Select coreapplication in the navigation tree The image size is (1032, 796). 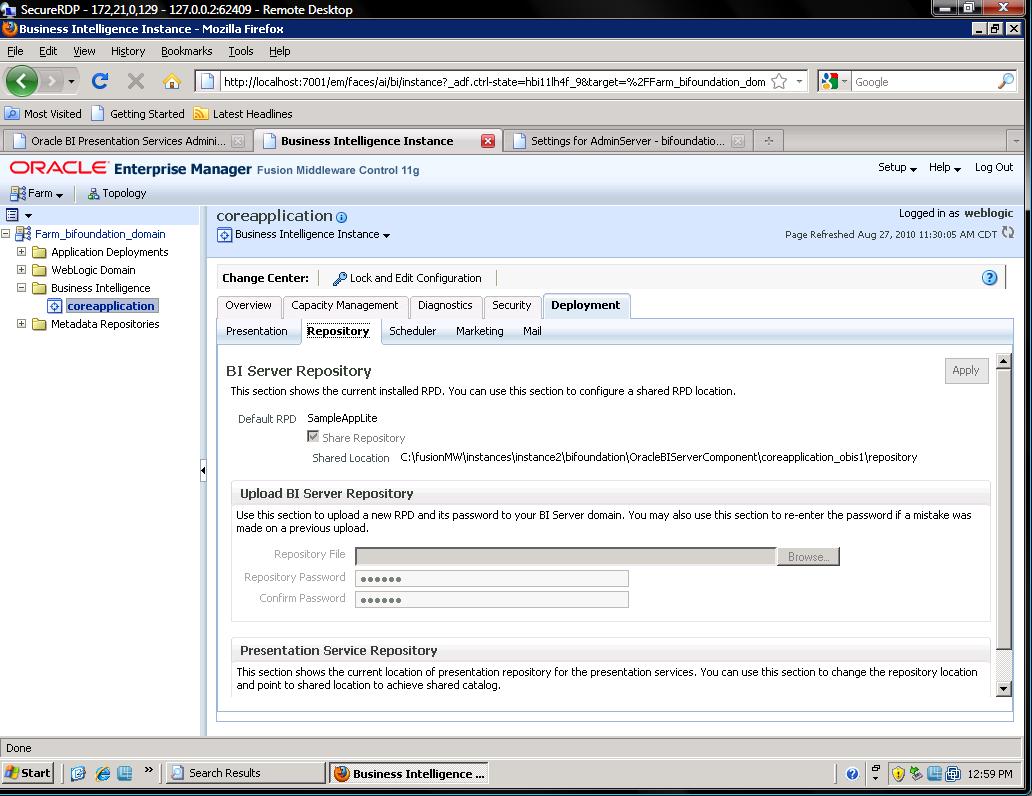(111, 306)
